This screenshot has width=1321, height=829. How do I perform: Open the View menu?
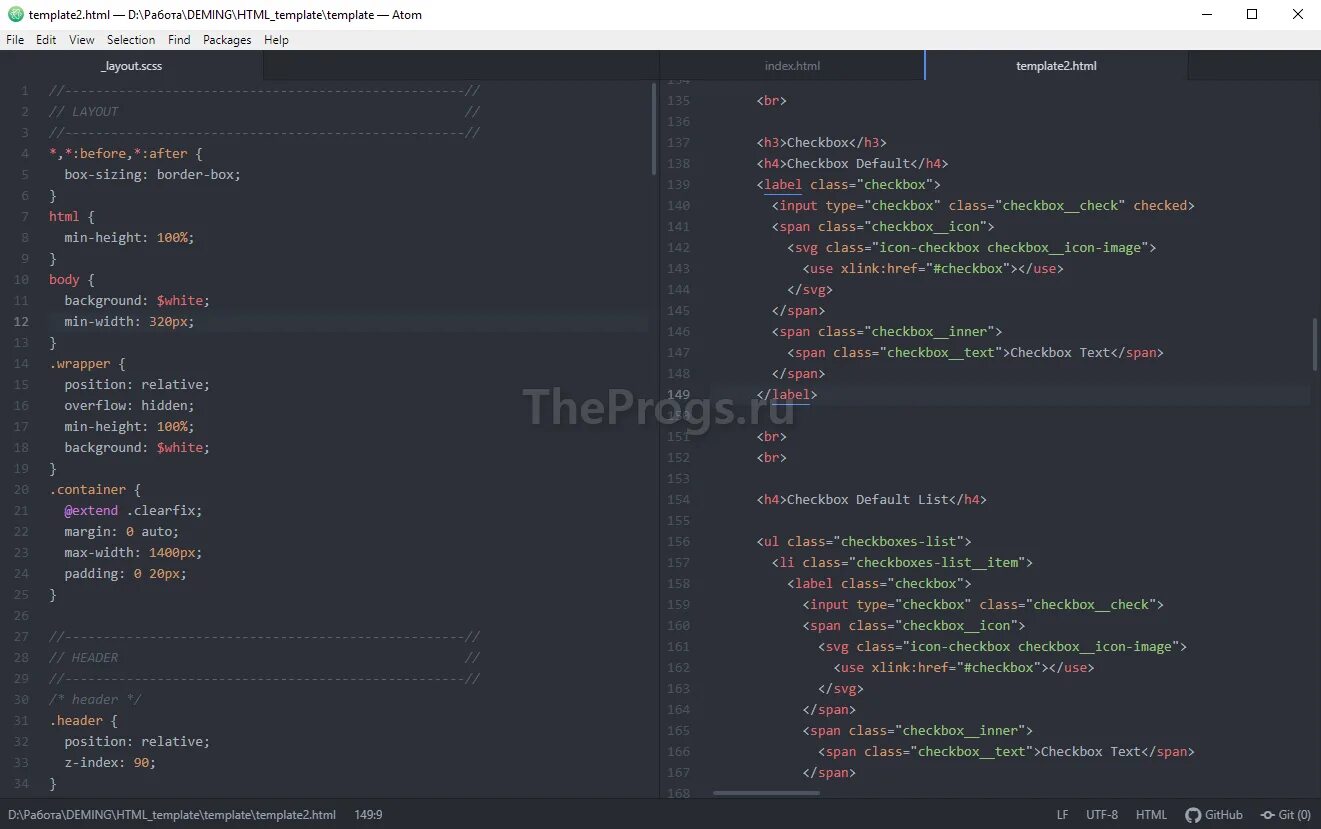[81, 39]
